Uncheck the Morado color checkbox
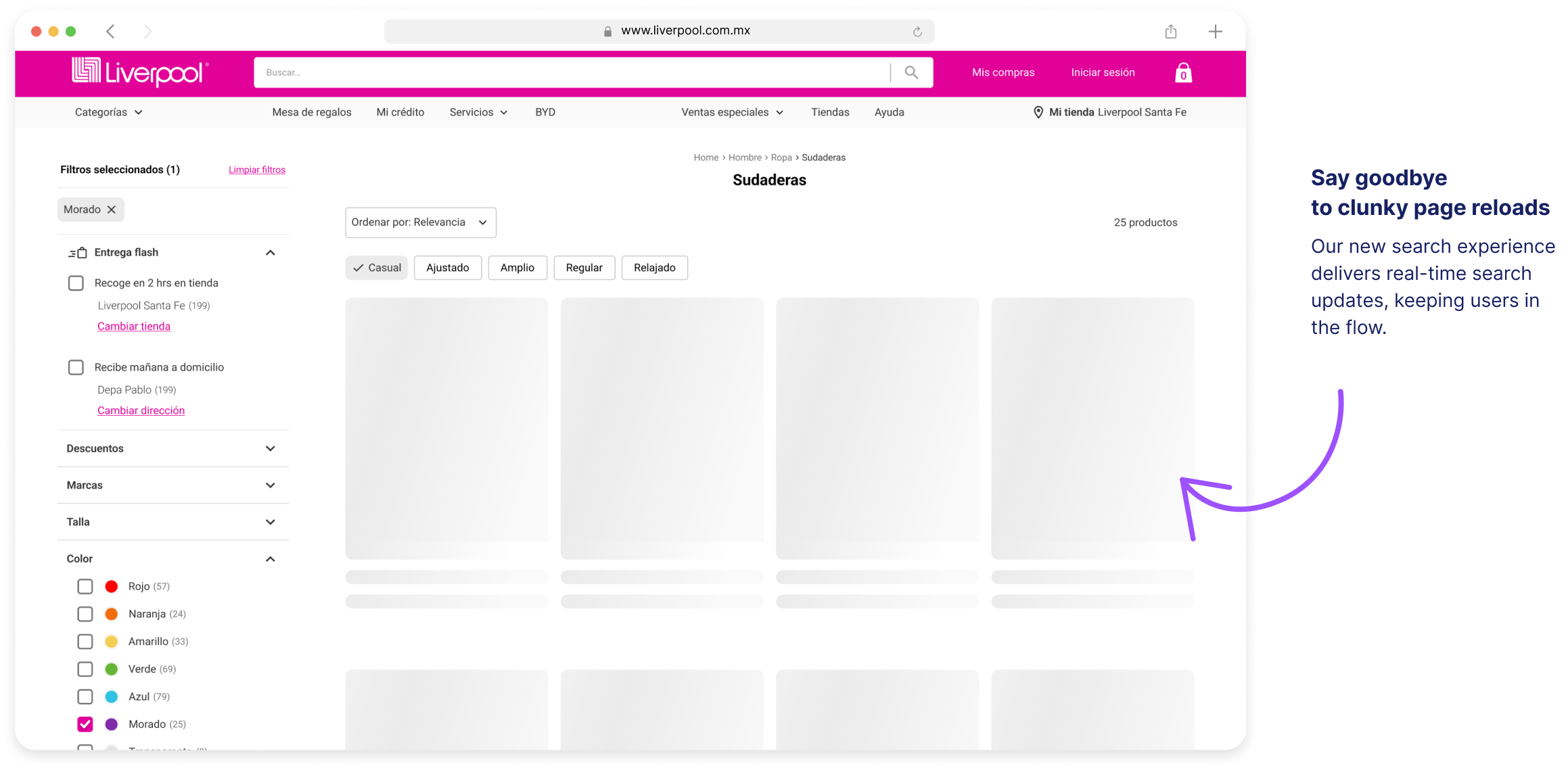 tap(85, 724)
